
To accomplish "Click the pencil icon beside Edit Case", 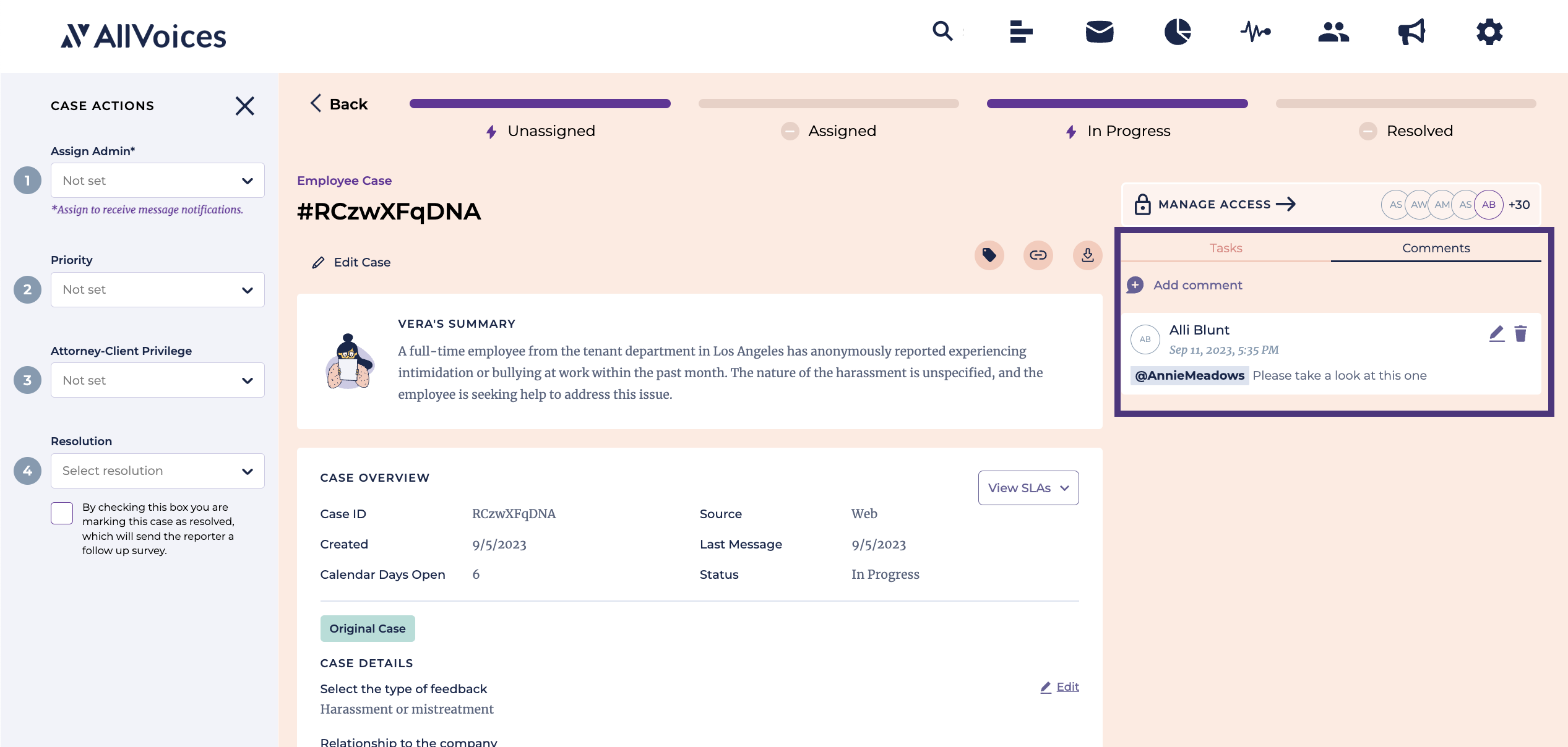I will (318, 263).
